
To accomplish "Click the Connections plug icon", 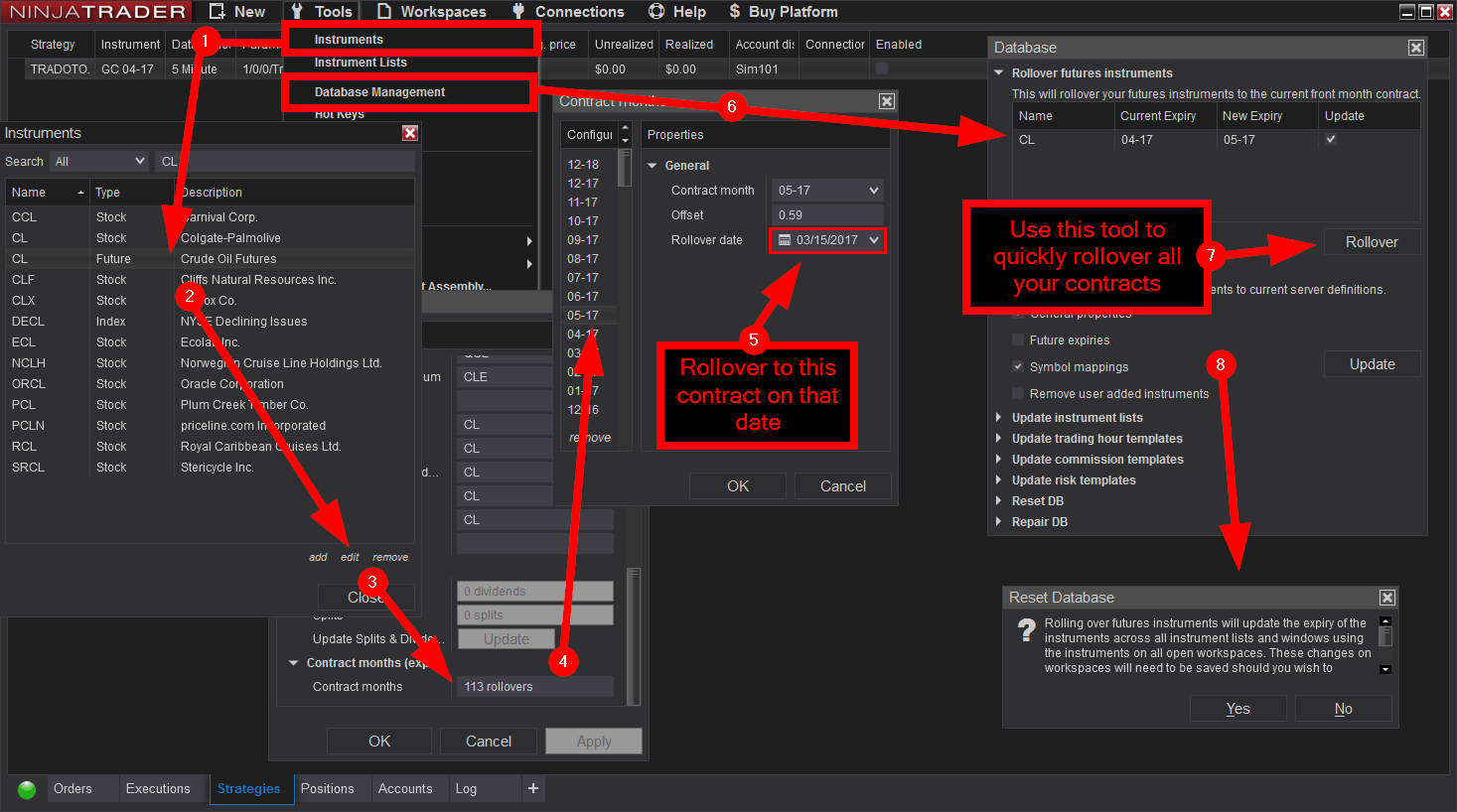I will pos(518,12).
